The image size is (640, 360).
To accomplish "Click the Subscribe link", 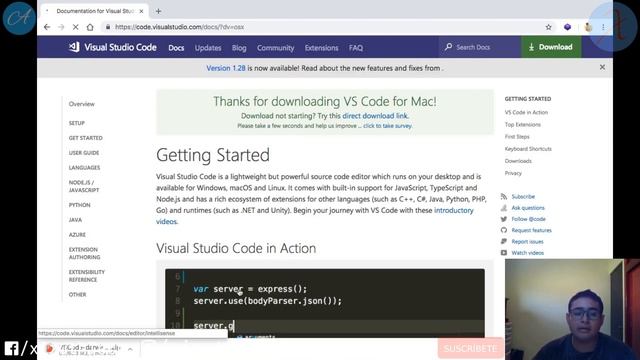I will coord(523,197).
